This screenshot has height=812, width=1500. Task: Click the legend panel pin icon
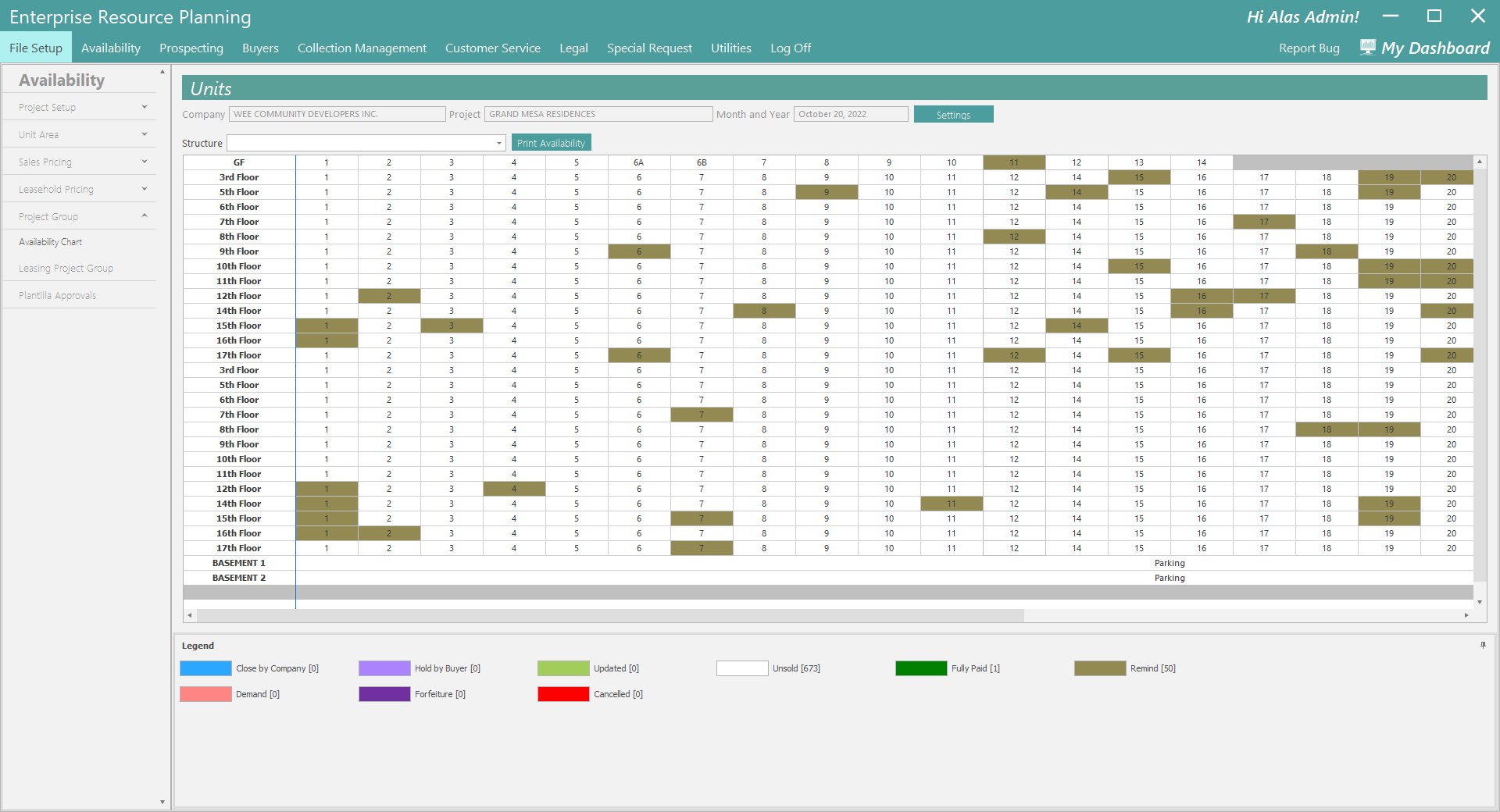(1483, 645)
